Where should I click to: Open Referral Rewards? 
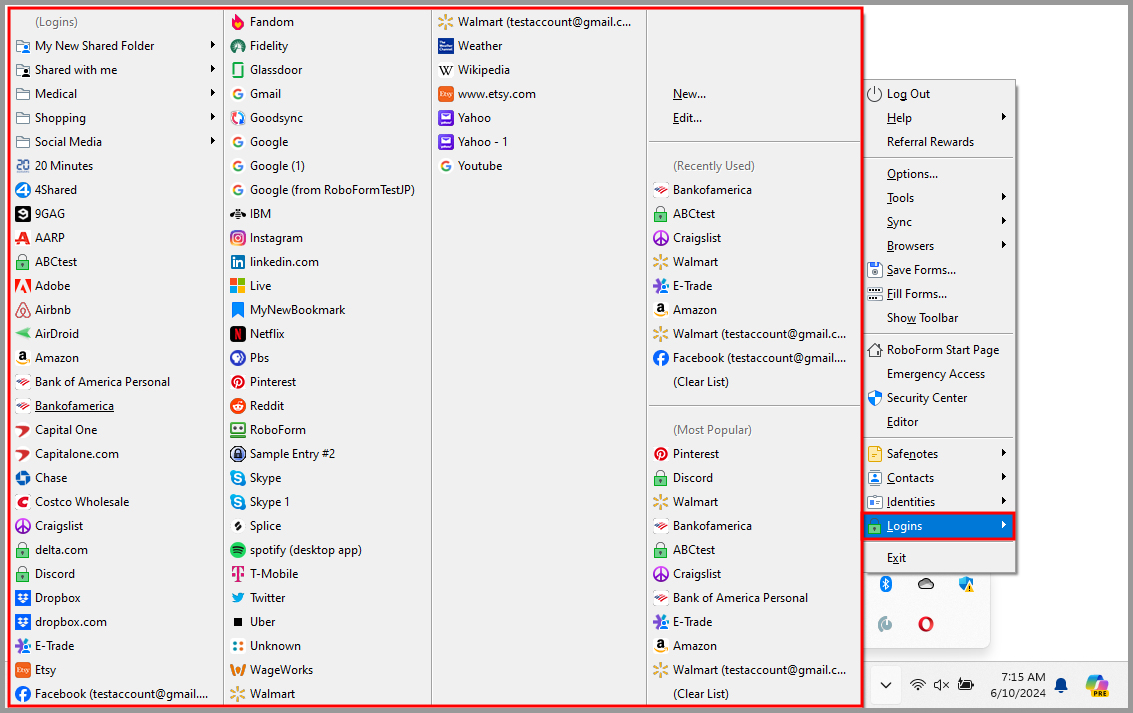(x=939, y=142)
